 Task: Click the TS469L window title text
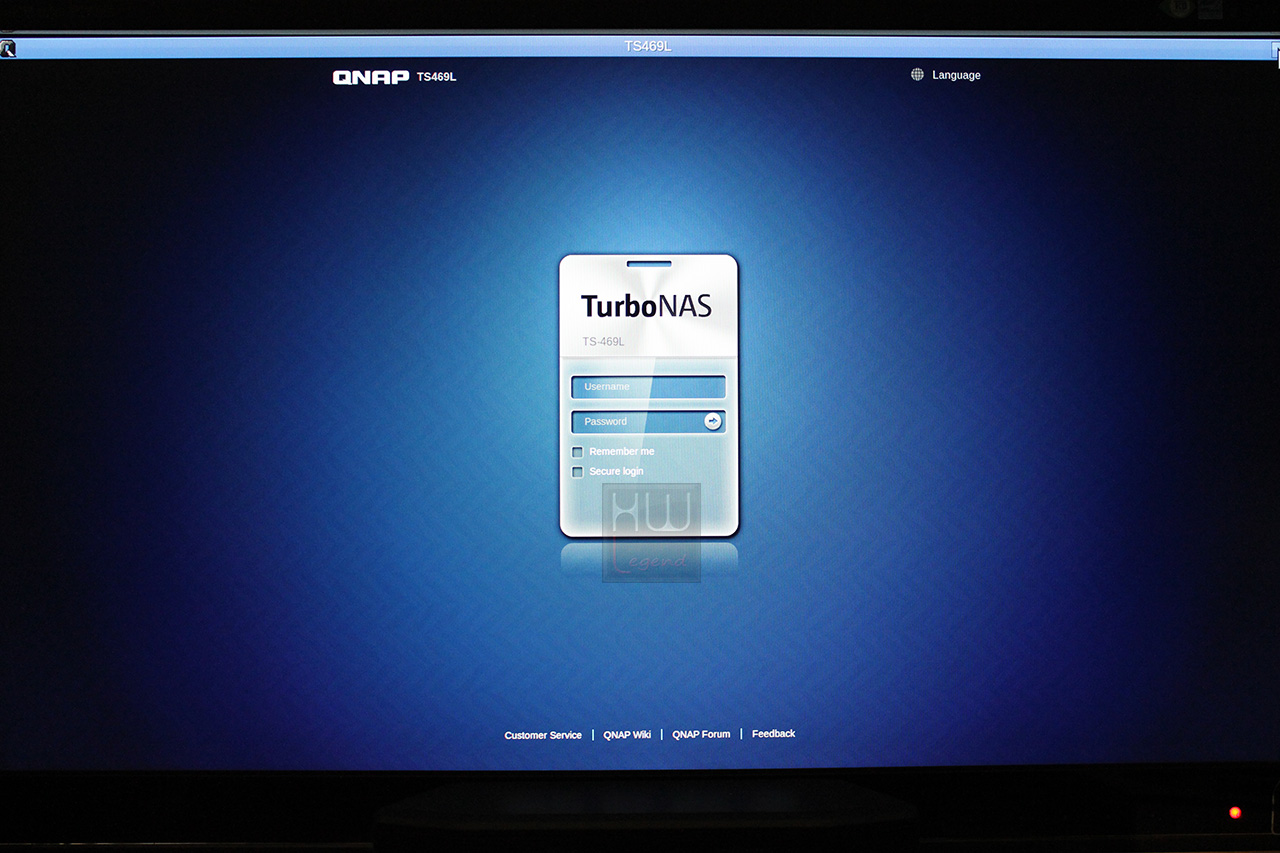(x=647, y=46)
